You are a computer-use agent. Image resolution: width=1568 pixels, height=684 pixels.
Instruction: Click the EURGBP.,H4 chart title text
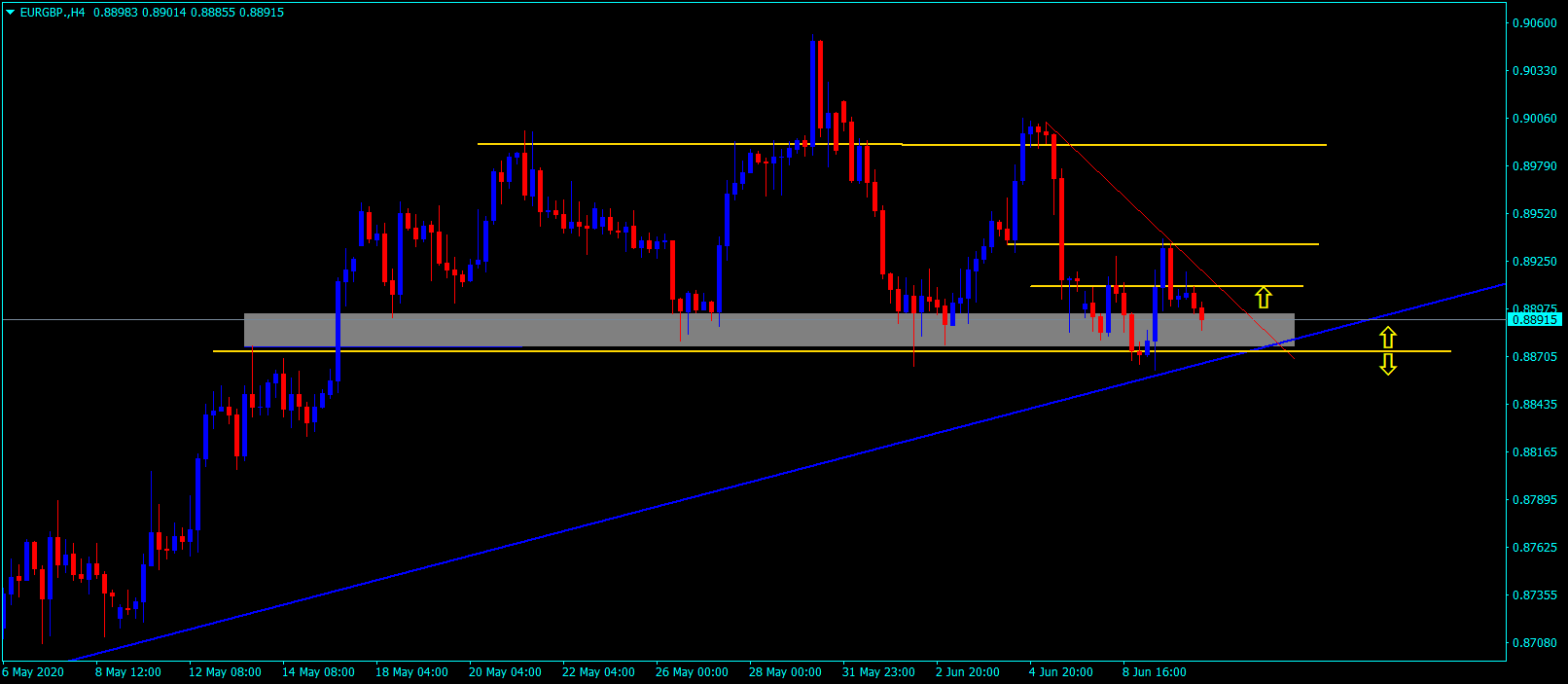click(53, 13)
